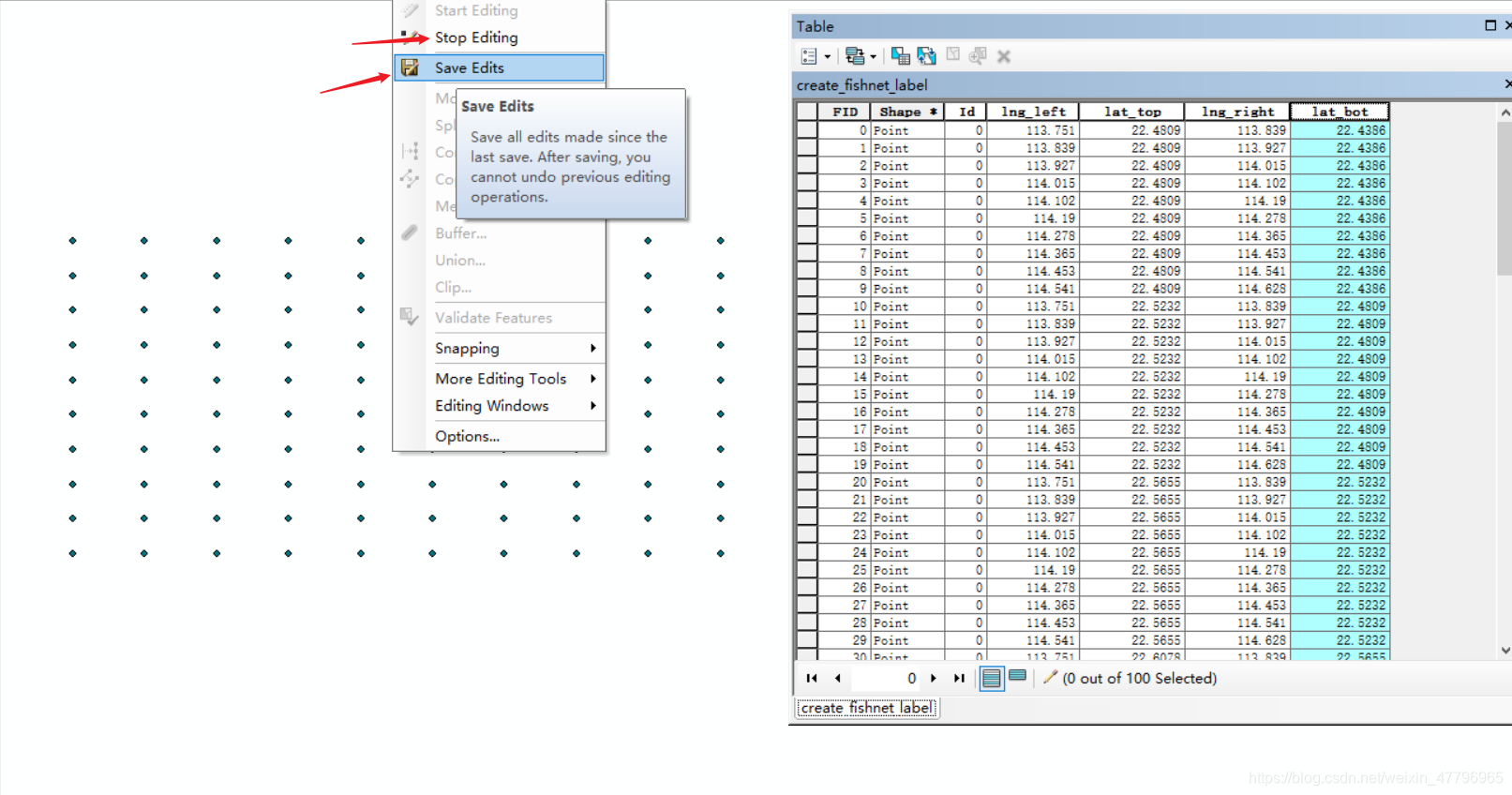Select row with FID 5

(x=807, y=218)
